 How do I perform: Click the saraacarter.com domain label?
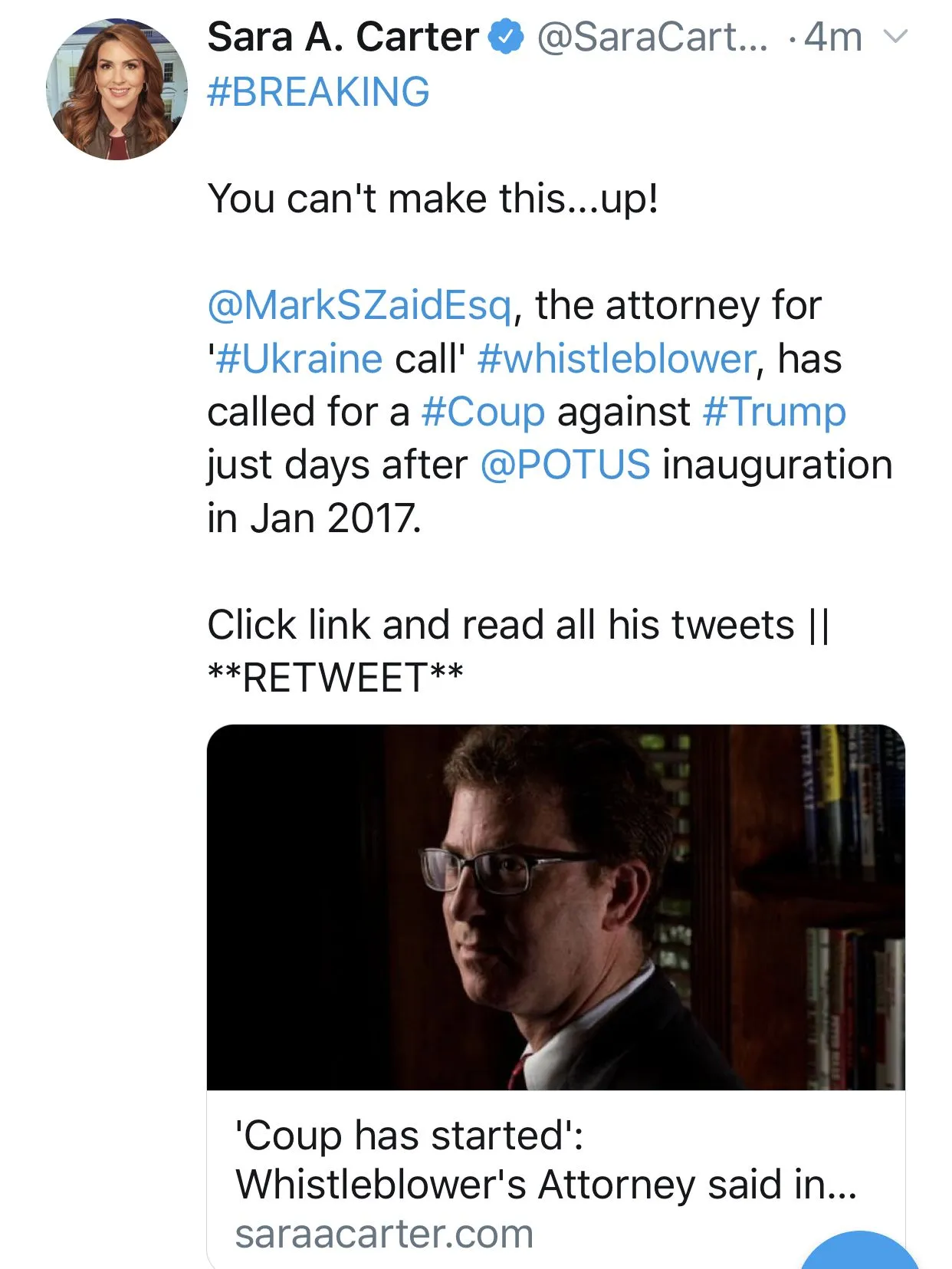click(x=384, y=1234)
